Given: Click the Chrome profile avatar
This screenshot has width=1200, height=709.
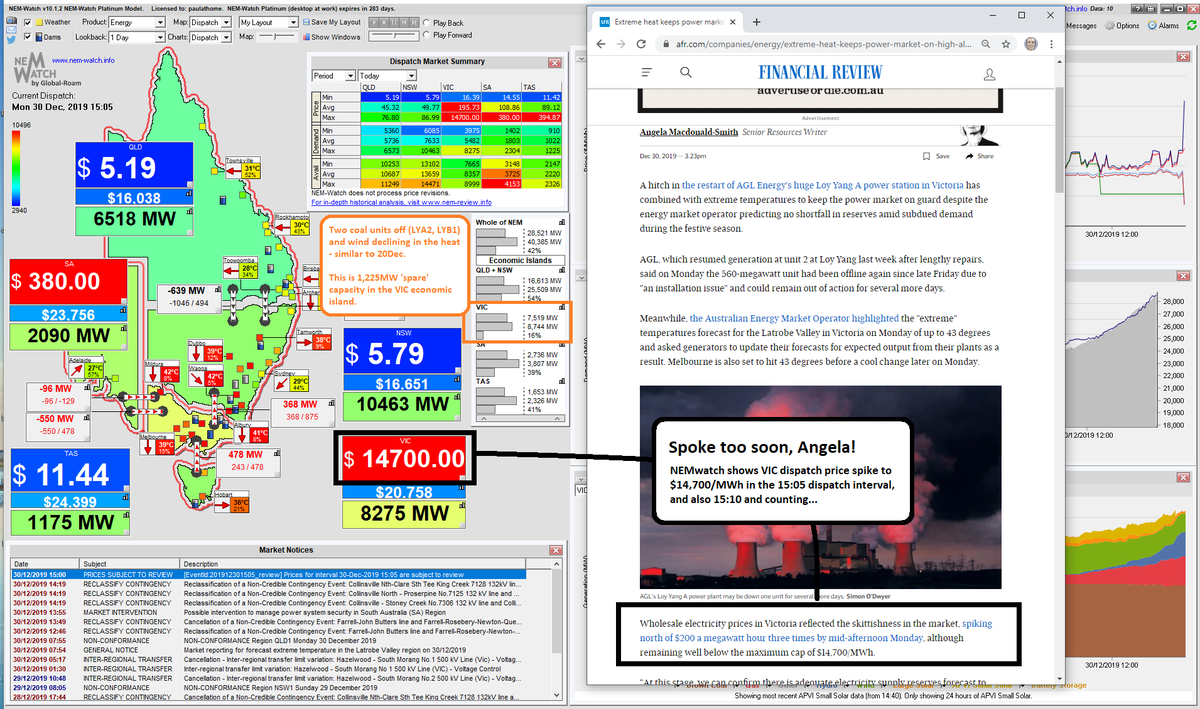Looking at the screenshot, I should click(1031, 44).
